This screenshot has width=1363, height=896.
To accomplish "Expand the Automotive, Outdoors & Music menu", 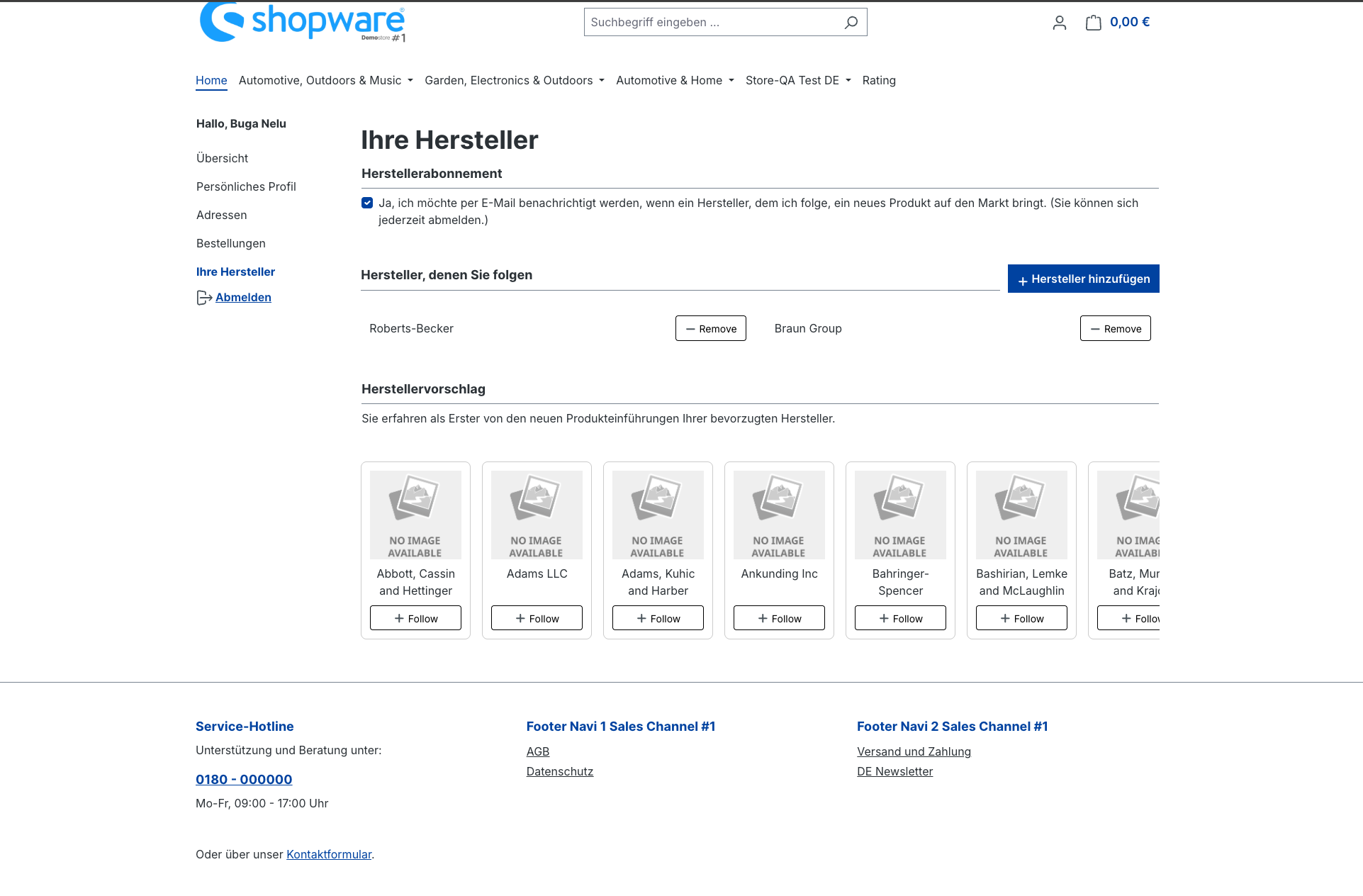I will [x=320, y=80].
